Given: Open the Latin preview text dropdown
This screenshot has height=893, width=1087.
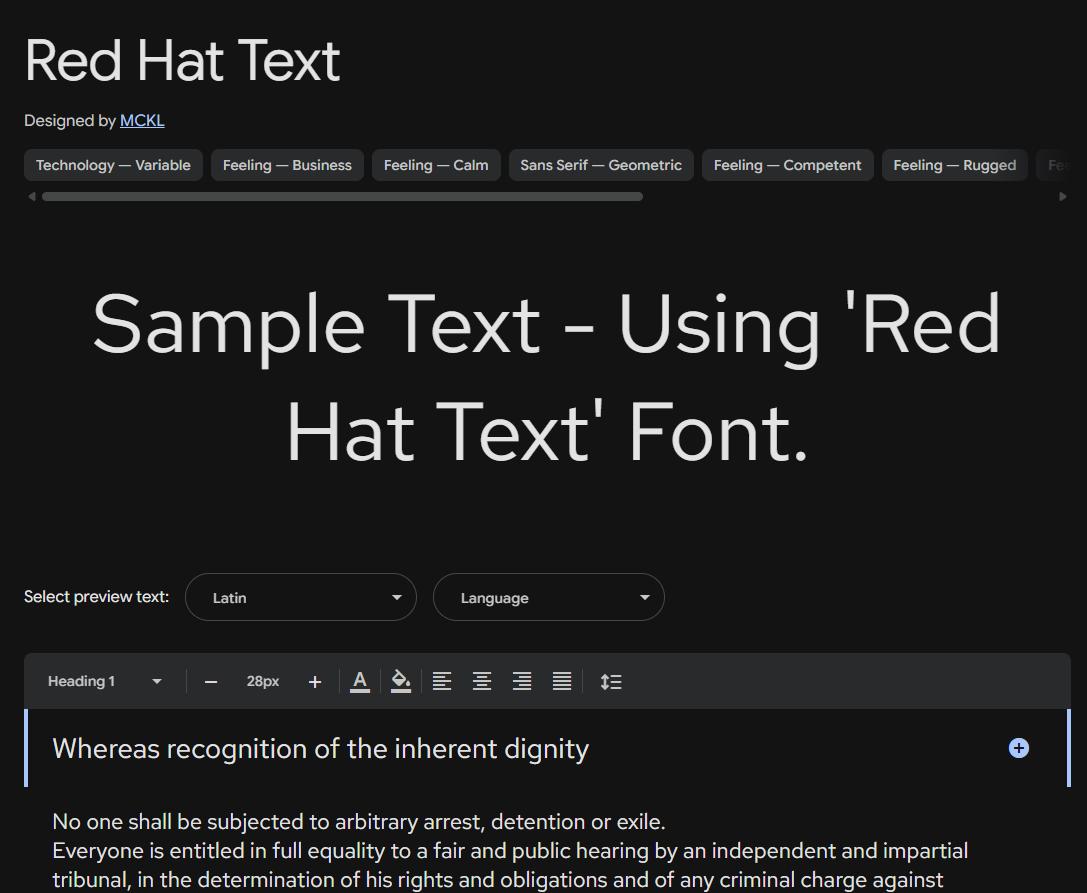Looking at the screenshot, I should [301, 597].
